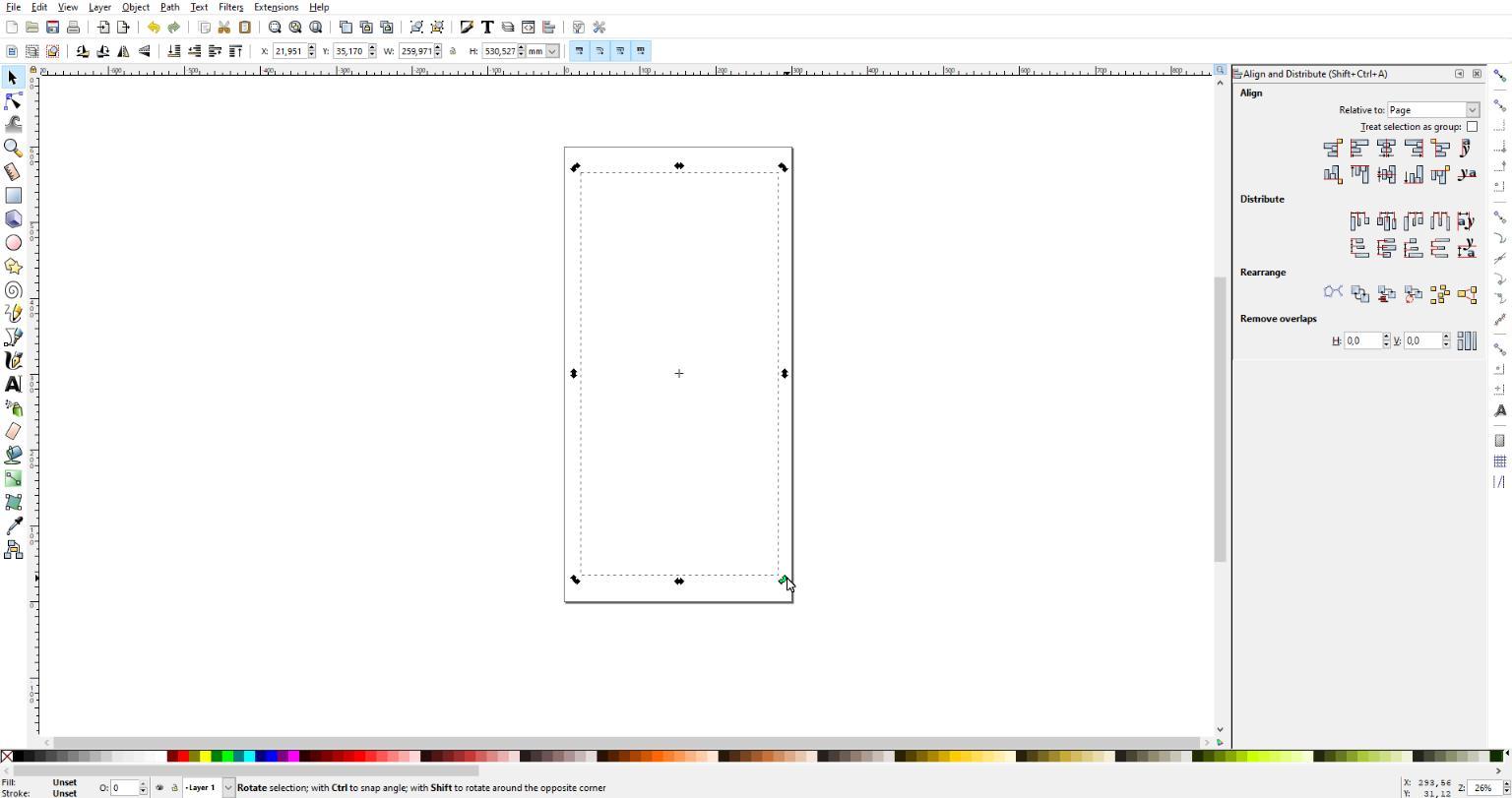Image resolution: width=1512 pixels, height=798 pixels.
Task: Toggle width and height lock
Action: [x=453, y=51]
